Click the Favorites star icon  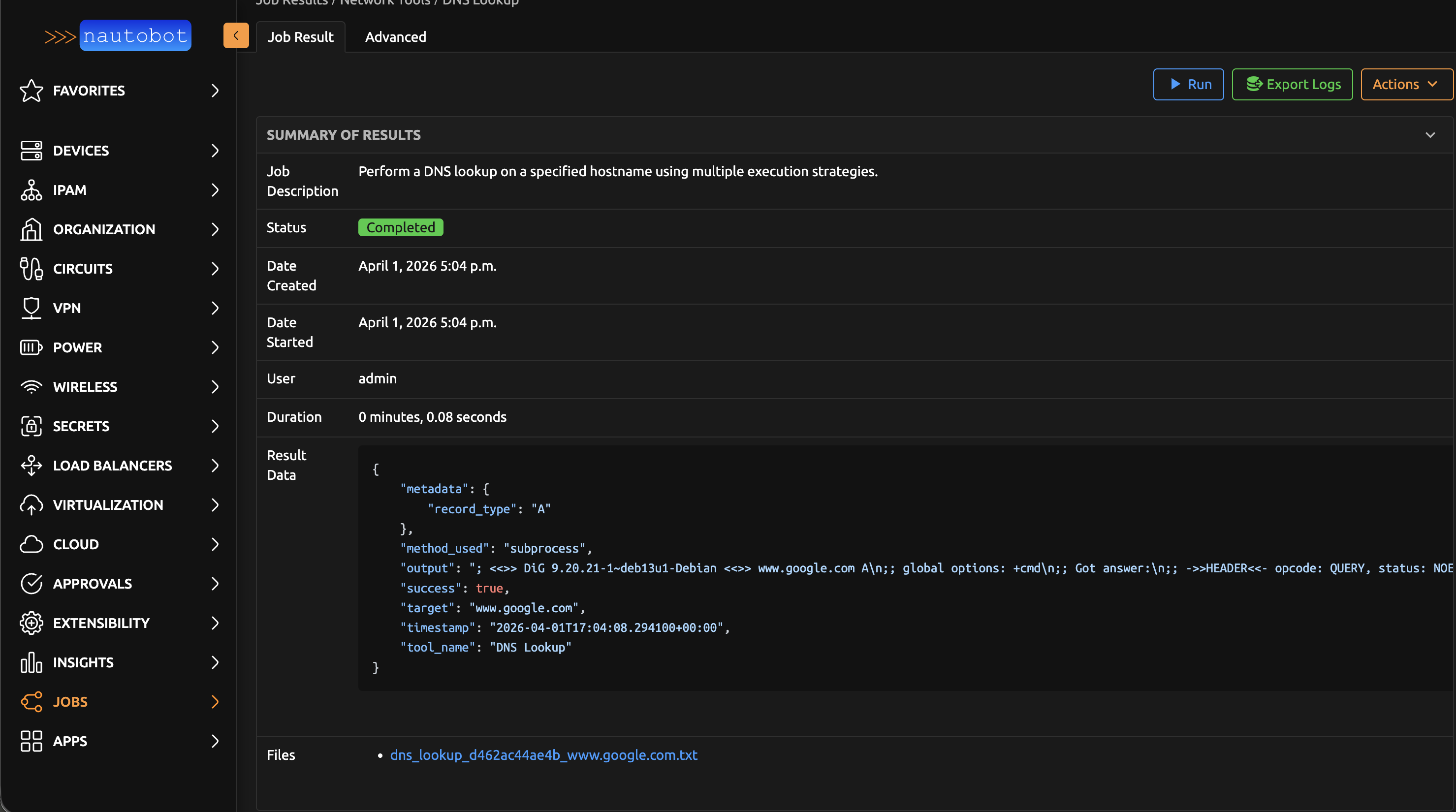[x=31, y=91]
